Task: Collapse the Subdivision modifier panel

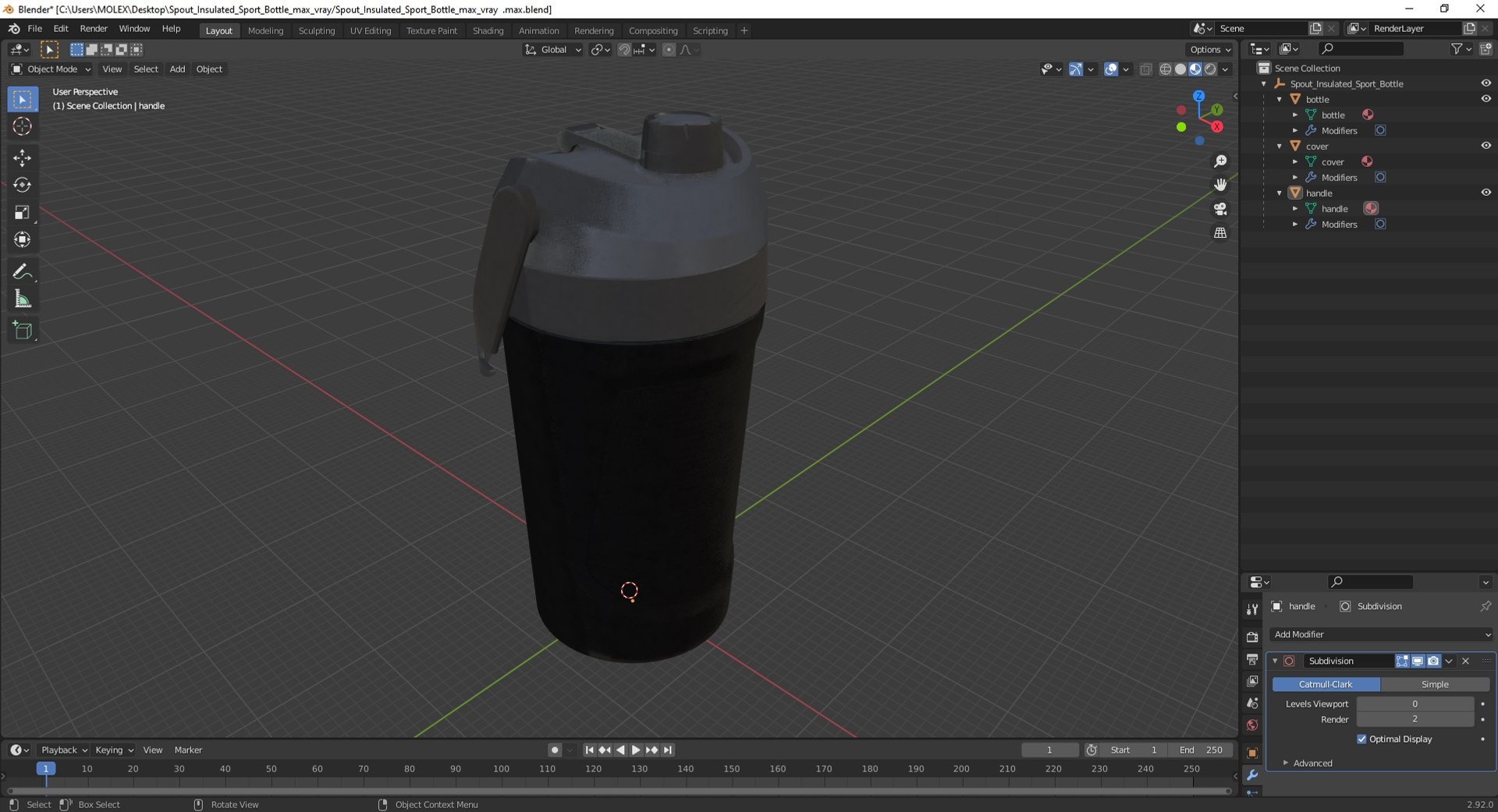Action: (1276, 661)
